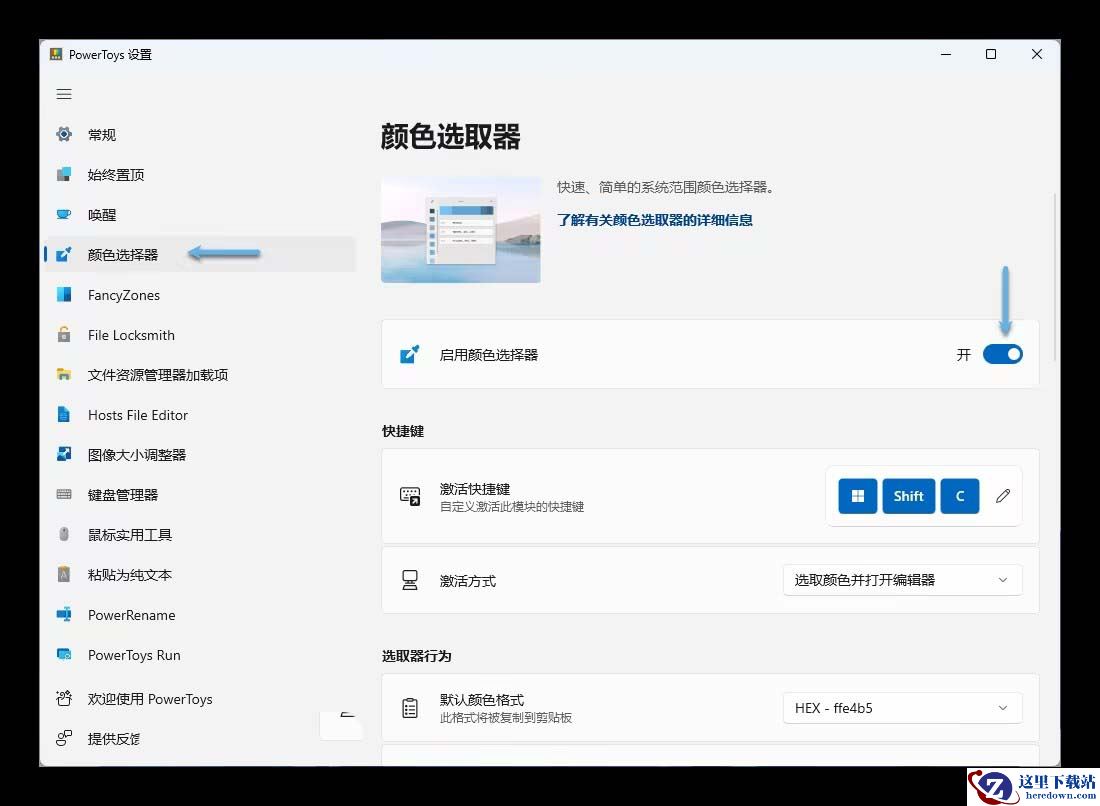Go to 图像大小调整器 settings page
This screenshot has height=806, width=1100.
point(200,455)
